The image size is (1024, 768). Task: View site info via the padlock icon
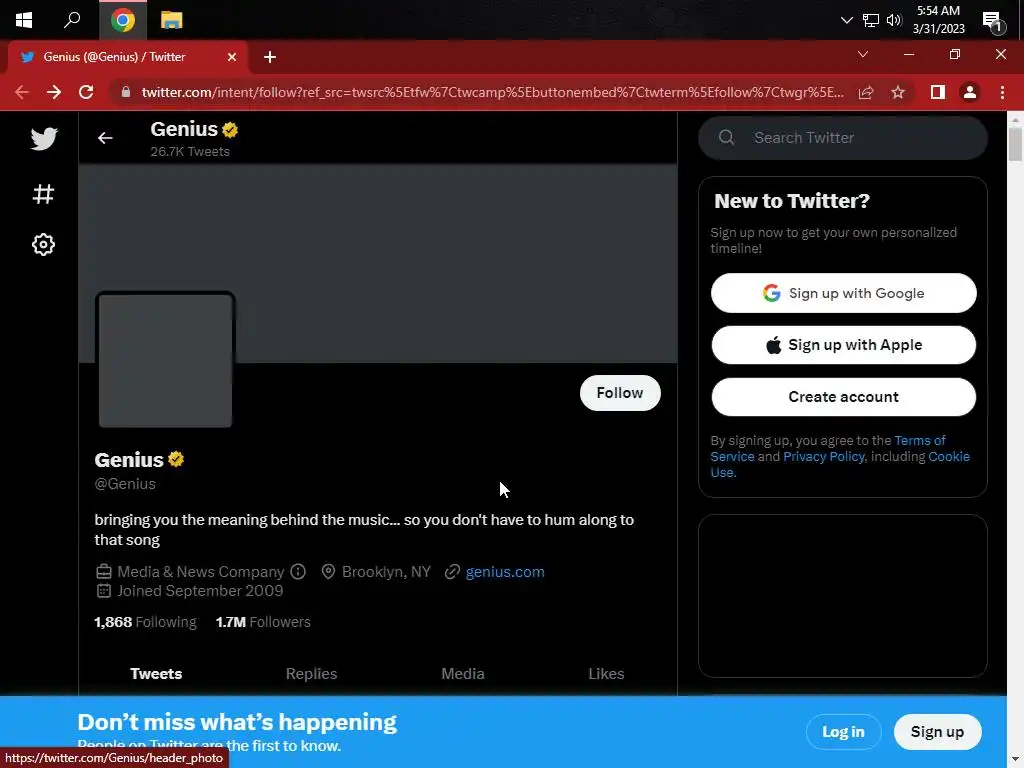125,92
